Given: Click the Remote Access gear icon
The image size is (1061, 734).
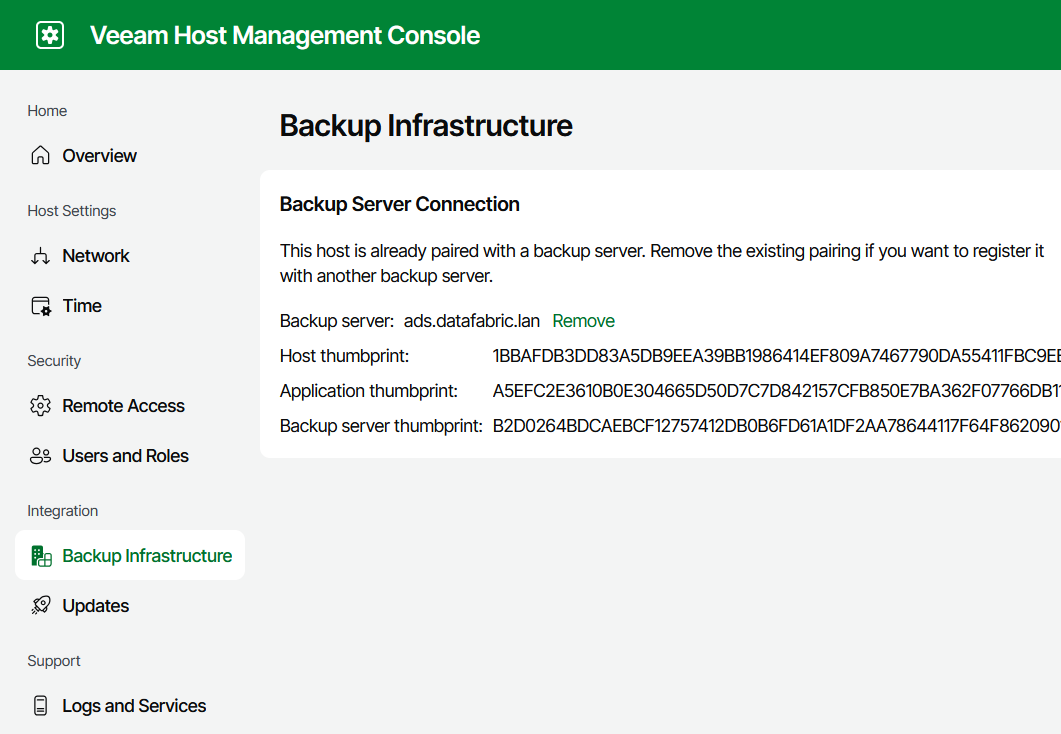Looking at the screenshot, I should point(41,406).
